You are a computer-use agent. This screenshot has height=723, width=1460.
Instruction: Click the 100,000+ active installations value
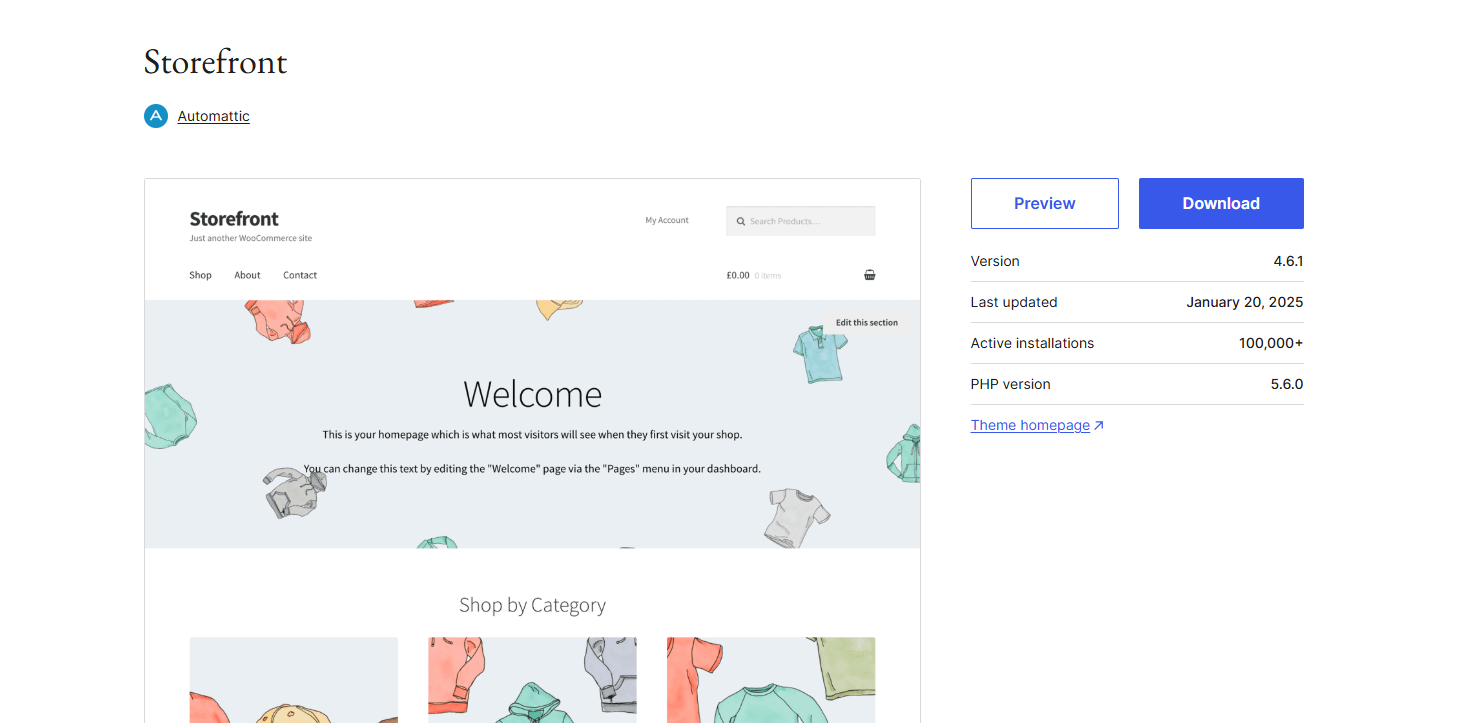pos(1271,343)
